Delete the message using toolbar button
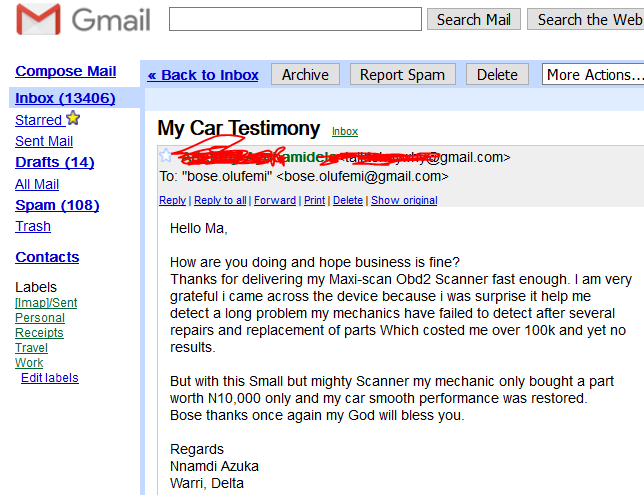This screenshot has height=495, width=644. pyautogui.click(x=497, y=75)
